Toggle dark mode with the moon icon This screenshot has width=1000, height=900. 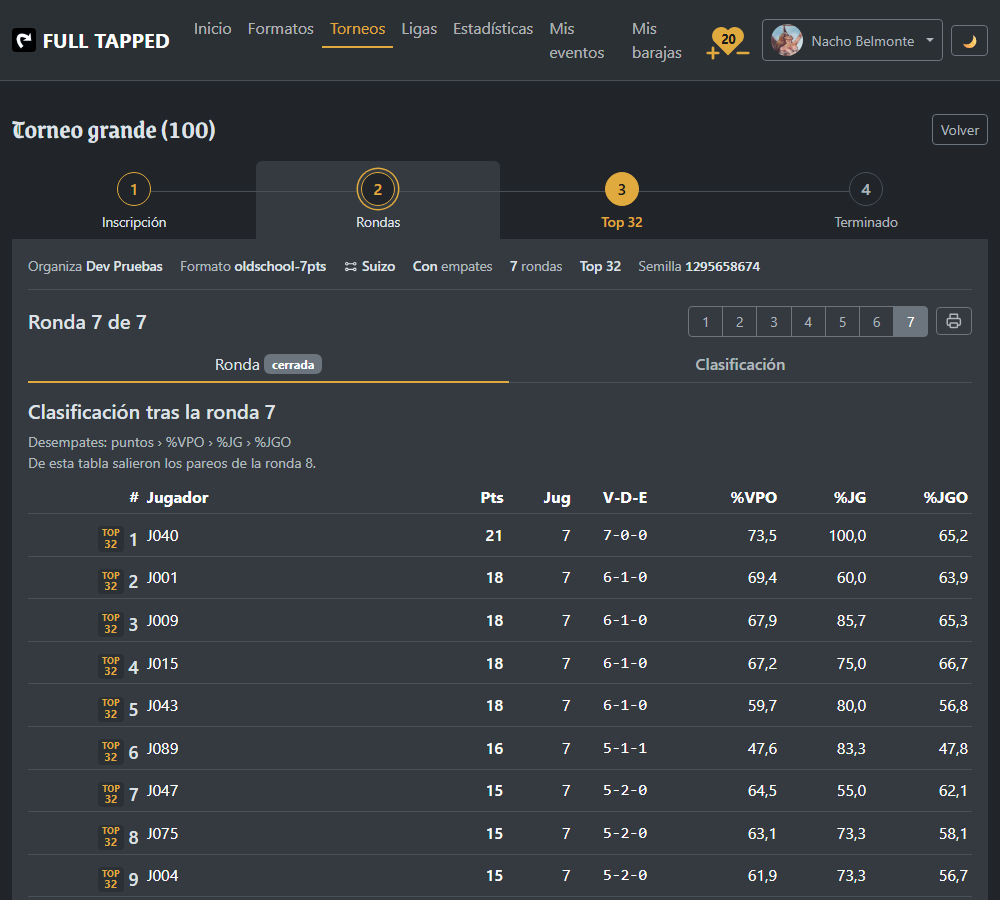point(969,41)
